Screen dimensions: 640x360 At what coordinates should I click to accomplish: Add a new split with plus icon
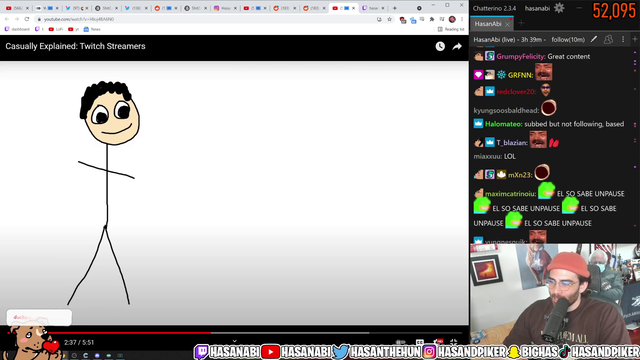click(635, 39)
